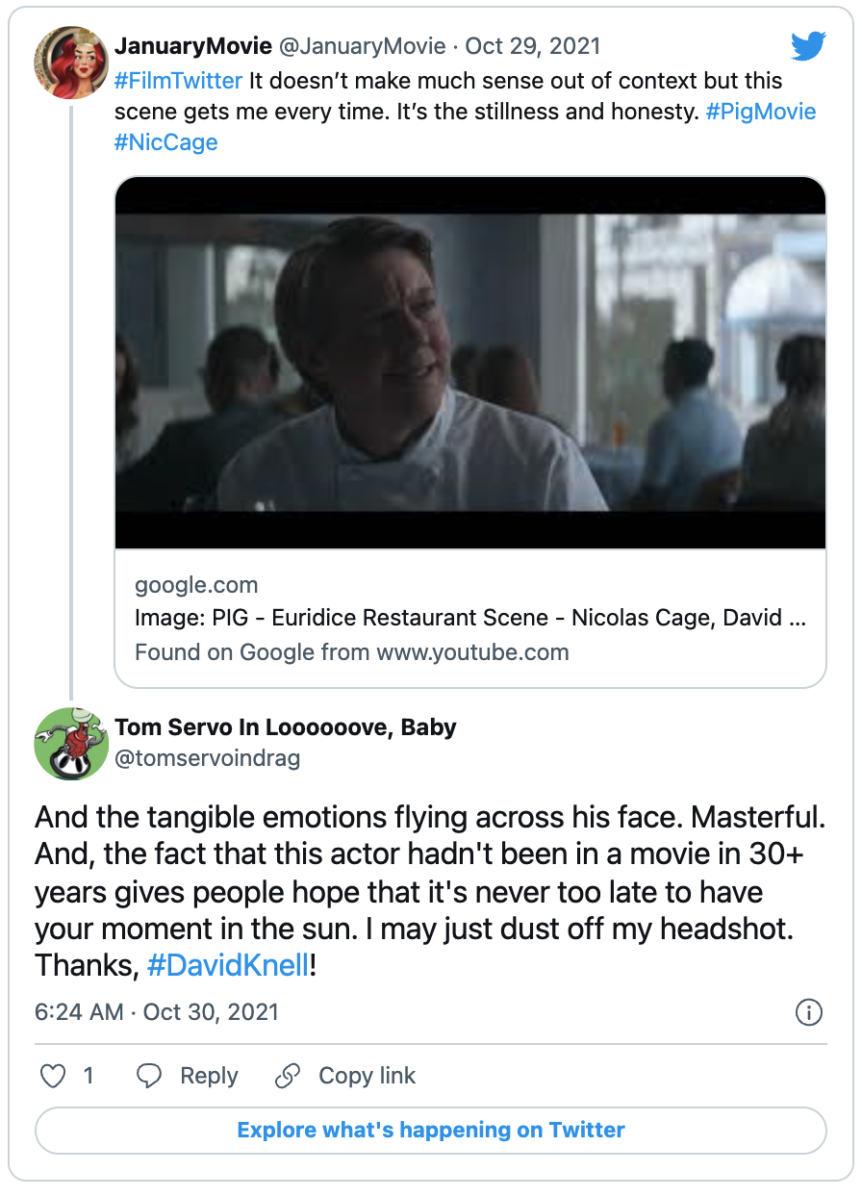Click the @JanuaryMovie handle

coord(362,46)
